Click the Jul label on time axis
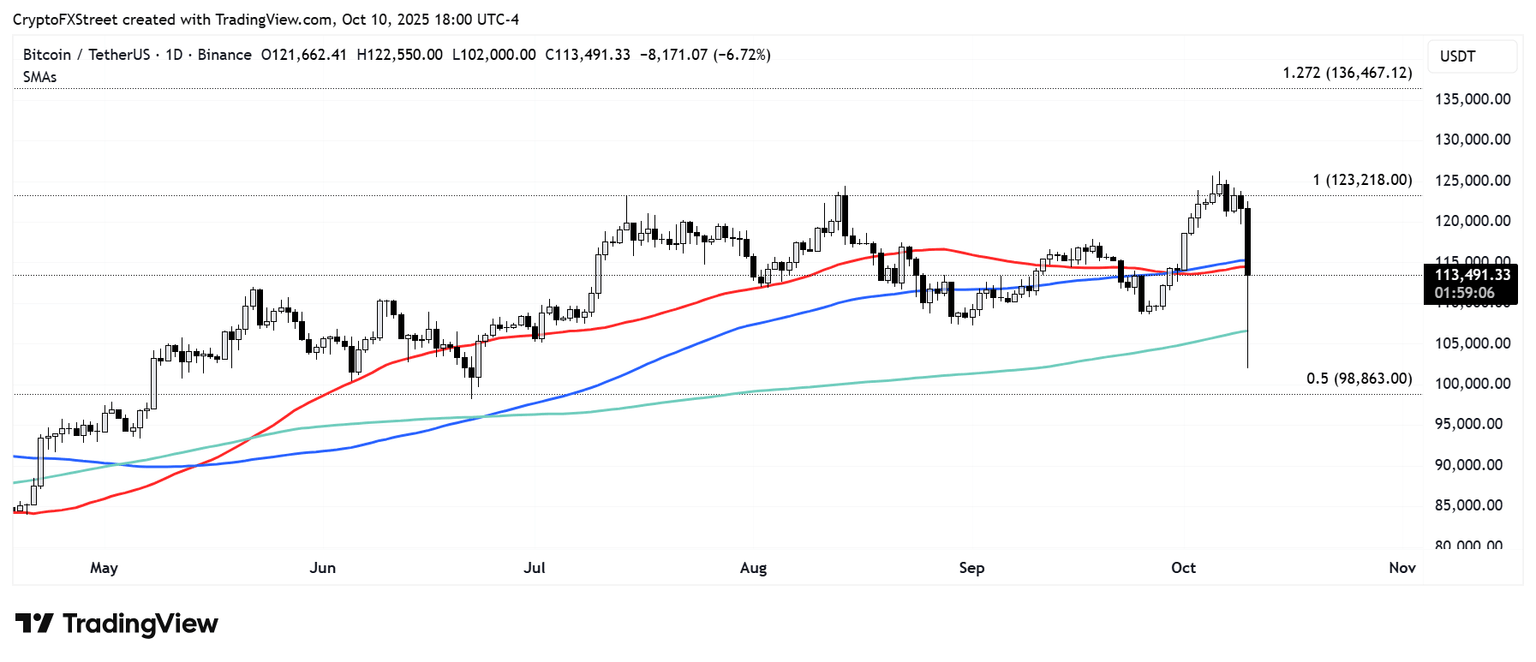Screen dimensions: 1536x662 [x=535, y=568]
